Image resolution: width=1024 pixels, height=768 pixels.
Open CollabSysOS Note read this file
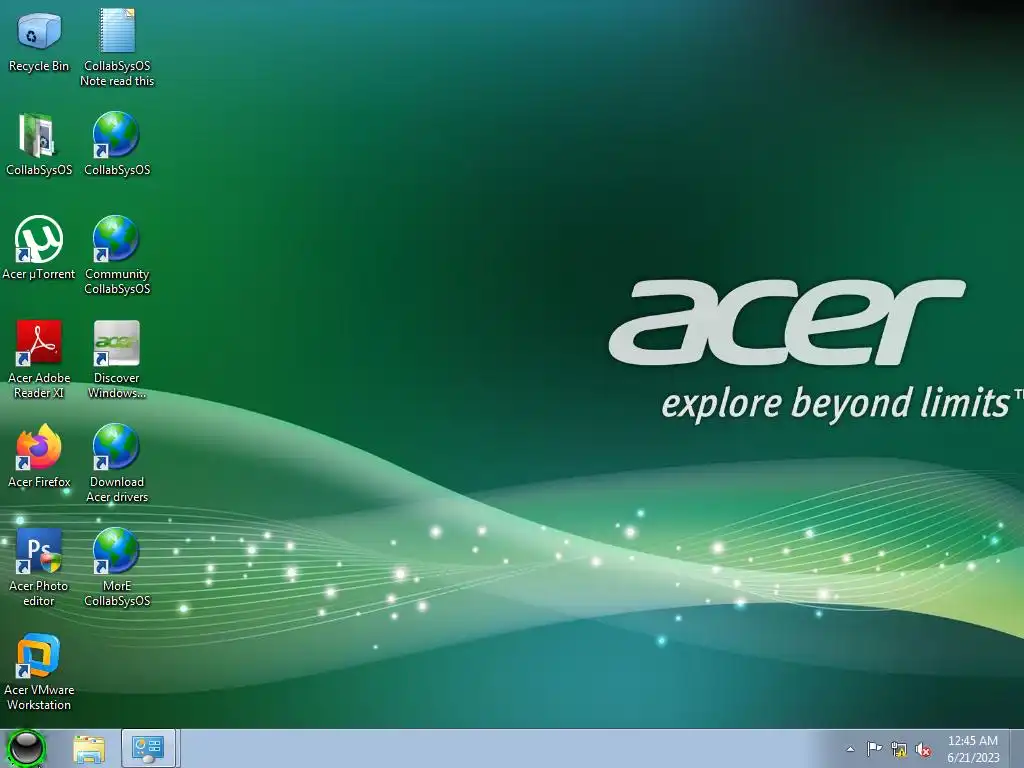(x=117, y=47)
